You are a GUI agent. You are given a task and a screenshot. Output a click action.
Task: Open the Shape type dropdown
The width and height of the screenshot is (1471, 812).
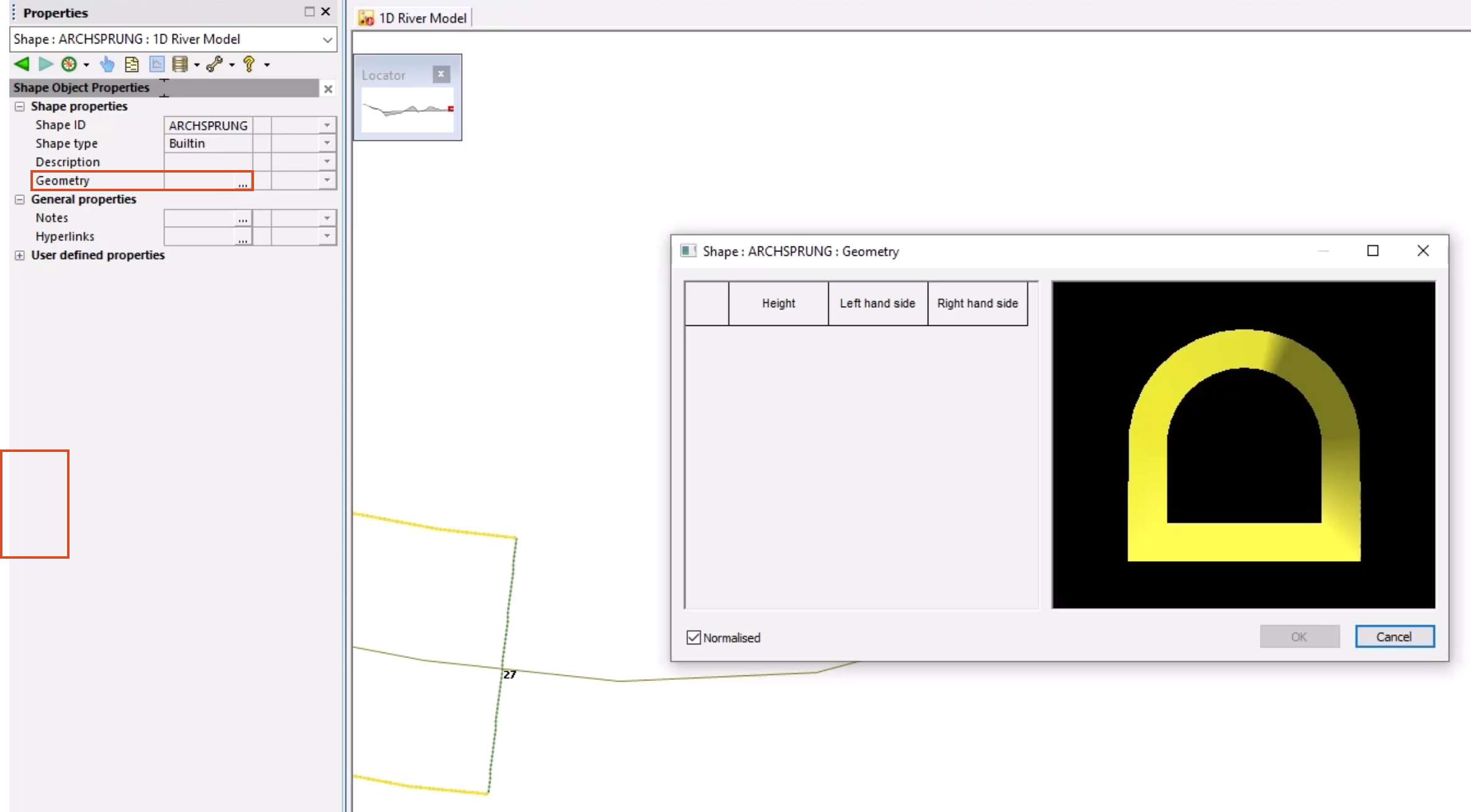point(326,143)
